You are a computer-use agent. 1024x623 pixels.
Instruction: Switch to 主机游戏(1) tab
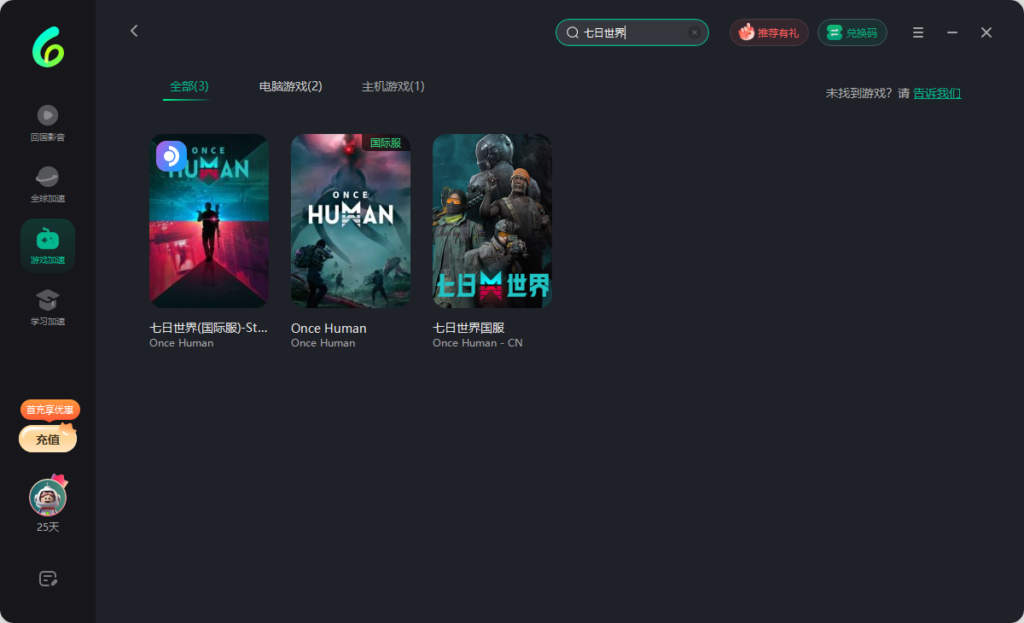click(393, 87)
